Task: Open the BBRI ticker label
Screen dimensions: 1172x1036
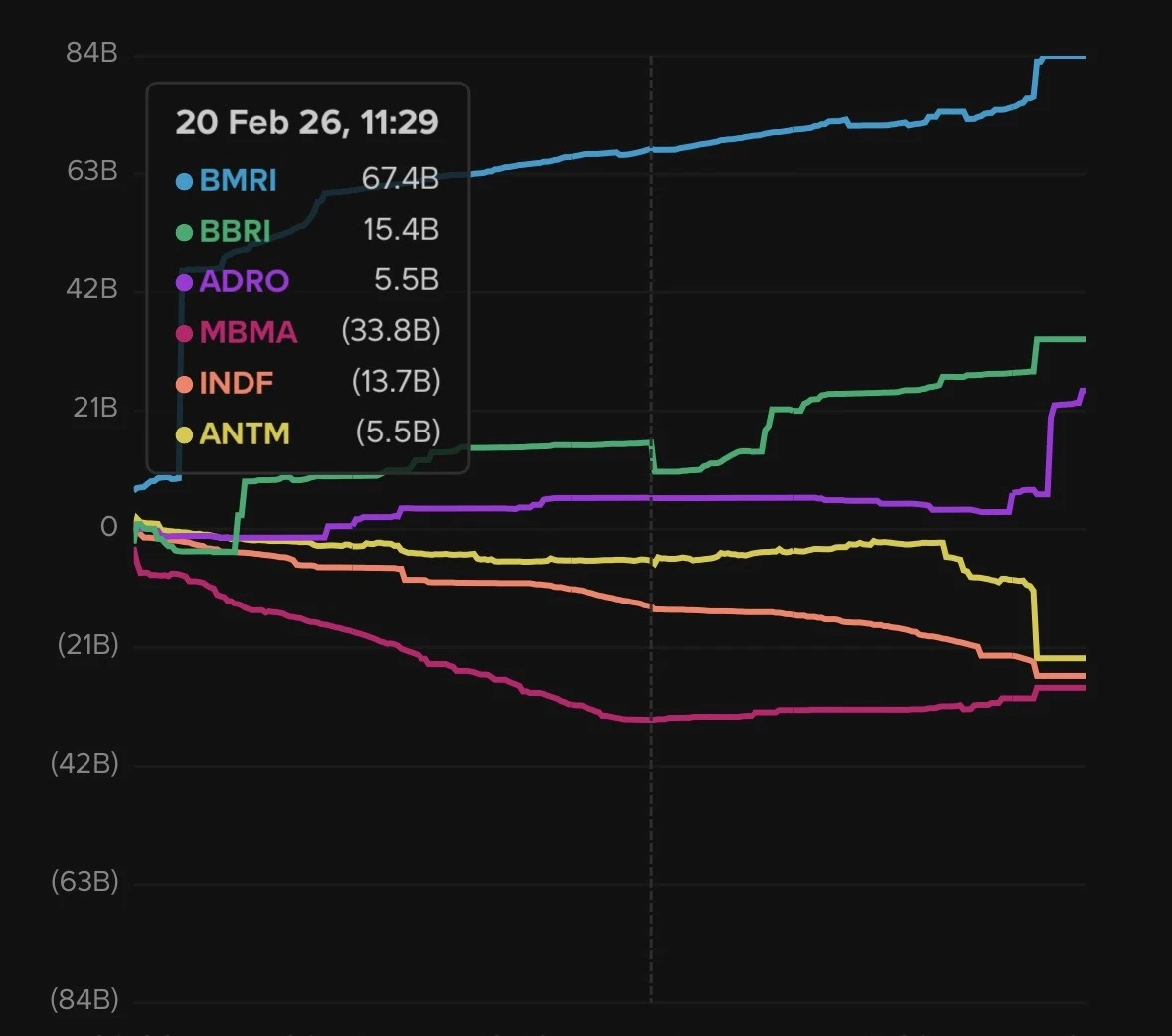Action: pyautogui.click(x=235, y=231)
